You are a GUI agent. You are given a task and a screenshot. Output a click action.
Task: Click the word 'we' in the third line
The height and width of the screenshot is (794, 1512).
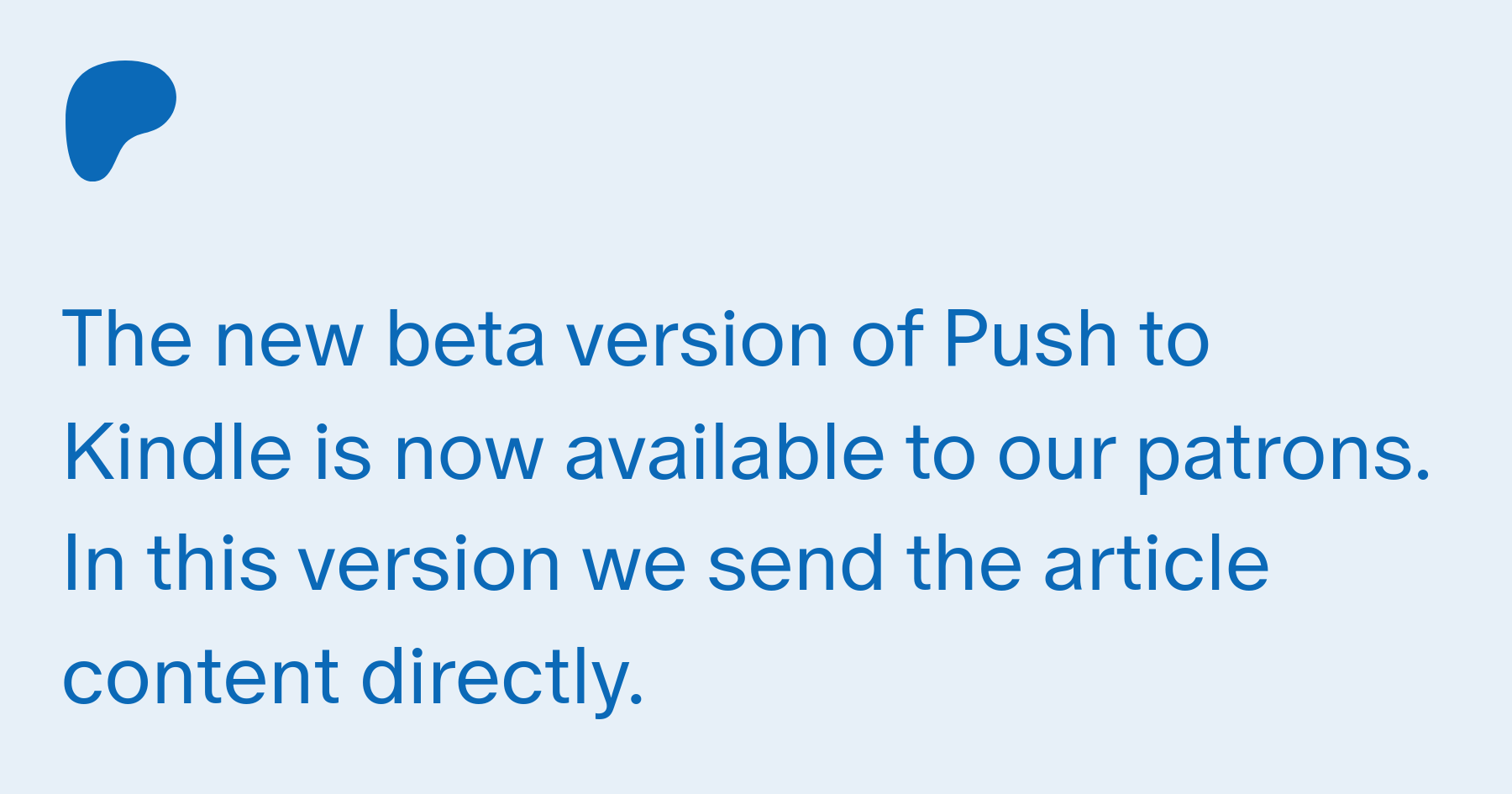[634, 569]
